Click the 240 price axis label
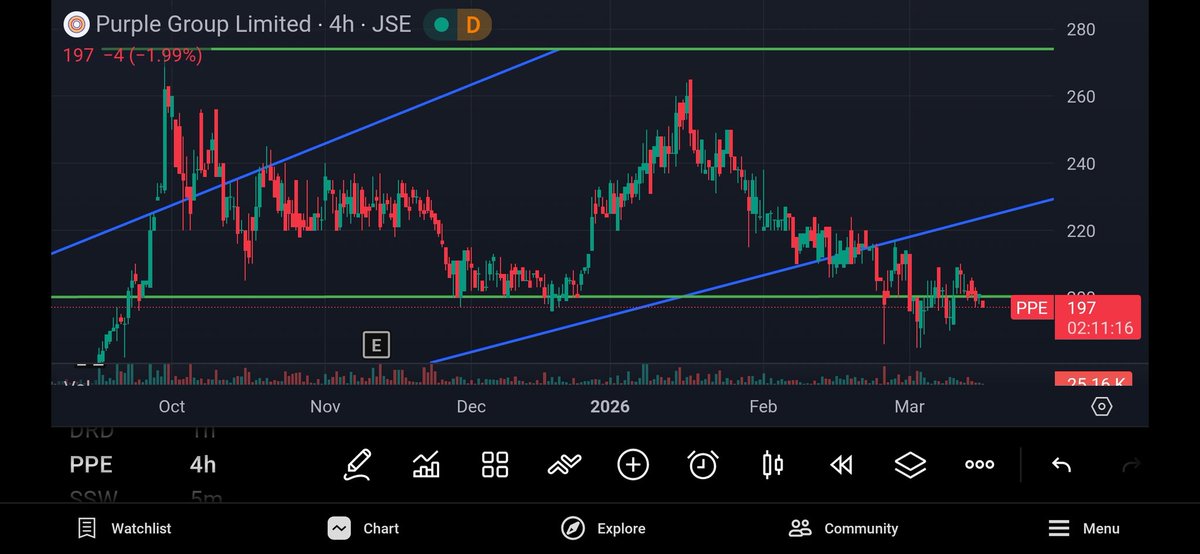Viewport: 1200px width, 554px height. click(x=1081, y=164)
